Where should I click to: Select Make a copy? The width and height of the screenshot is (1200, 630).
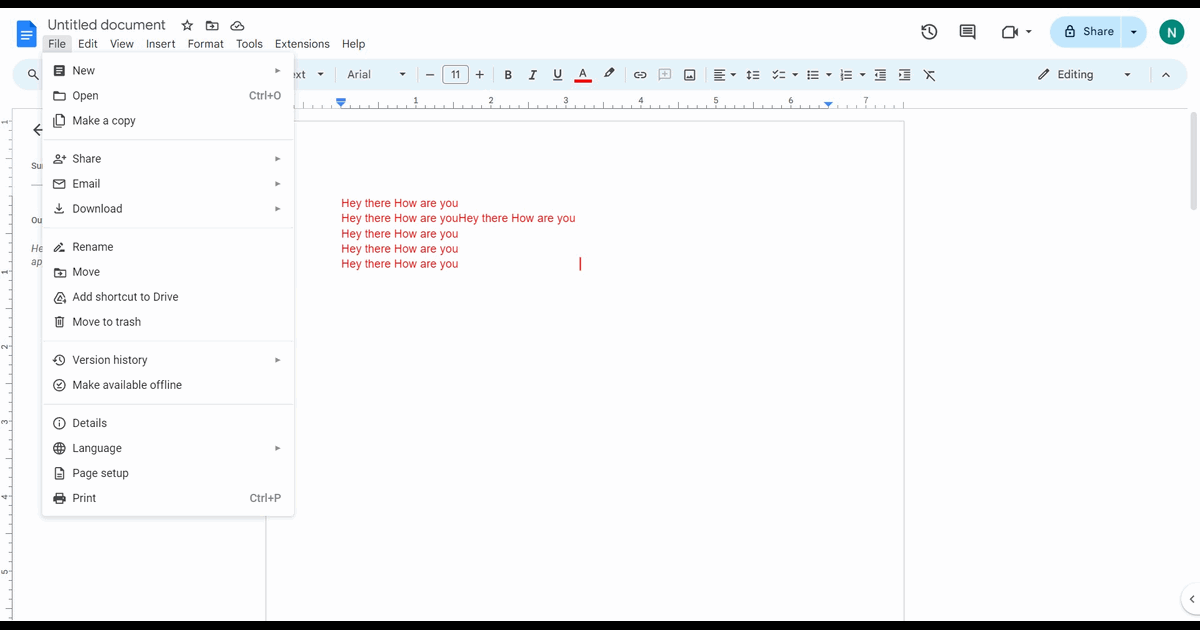(168, 121)
